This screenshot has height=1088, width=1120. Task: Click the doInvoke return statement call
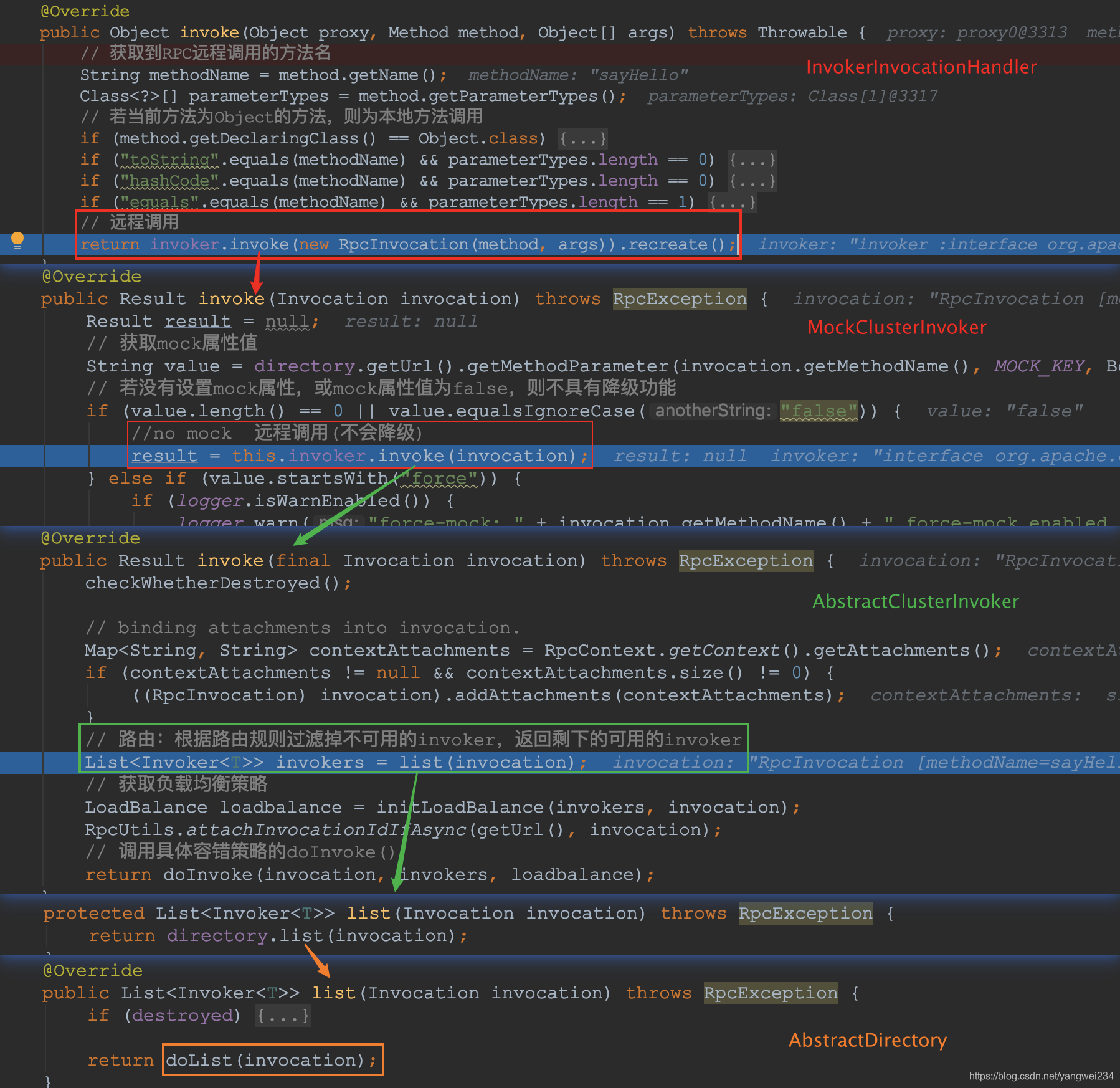[402, 875]
